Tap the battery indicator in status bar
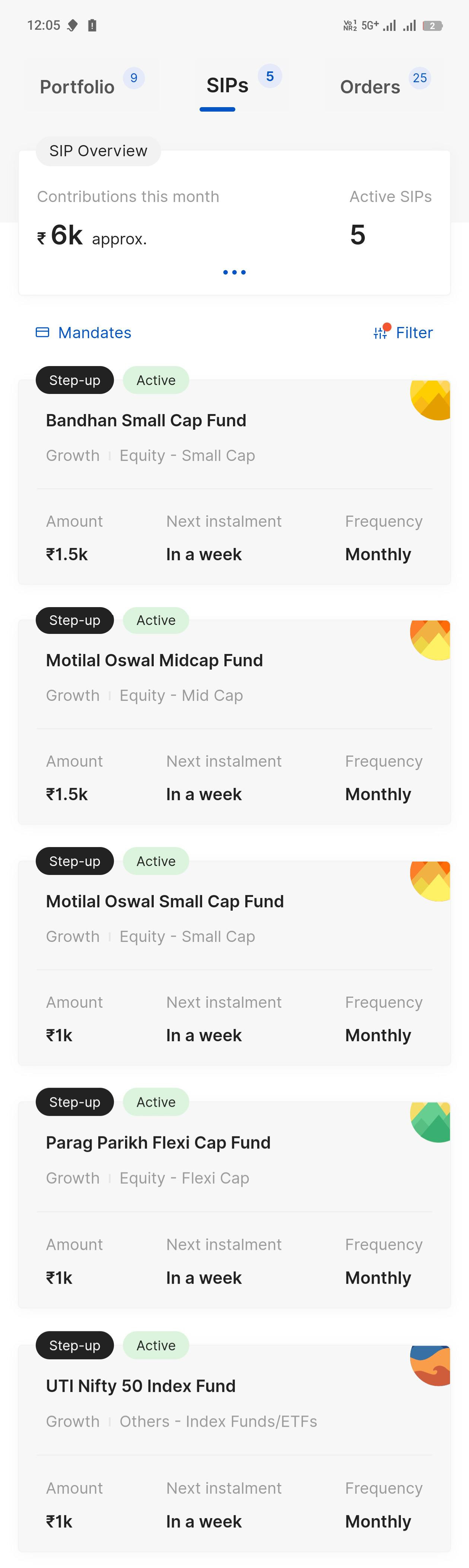Image resolution: width=469 pixels, height=1568 pixels. coord(433,26)
